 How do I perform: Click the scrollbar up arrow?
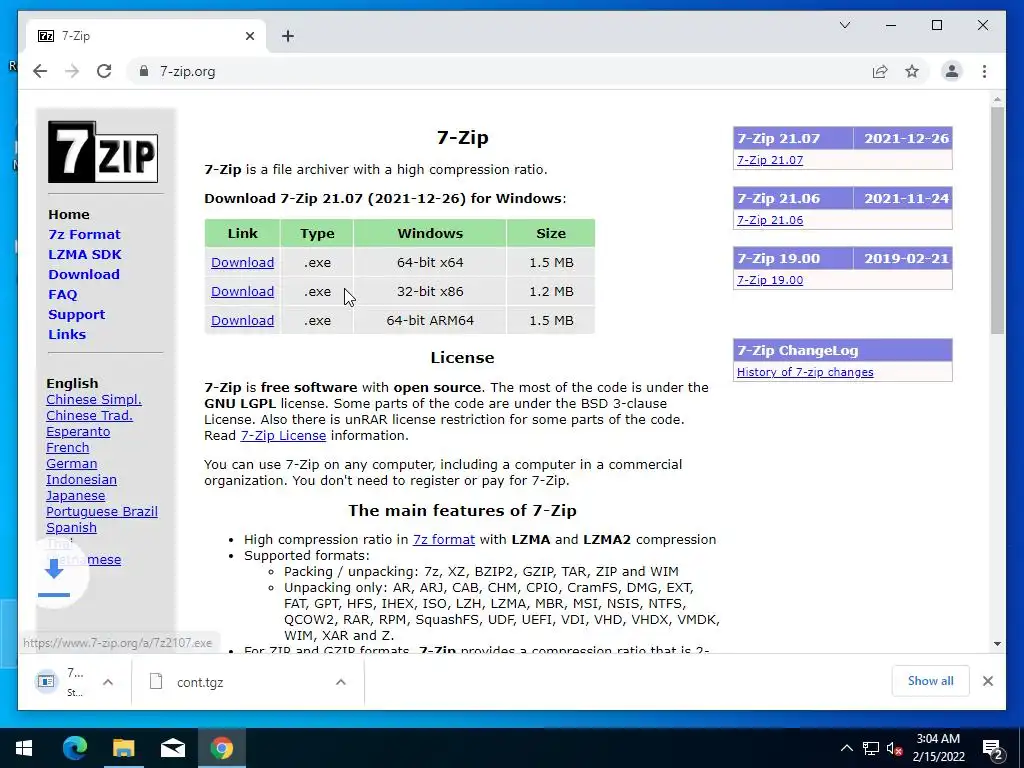pyautogui.click(x=997, y=100)
